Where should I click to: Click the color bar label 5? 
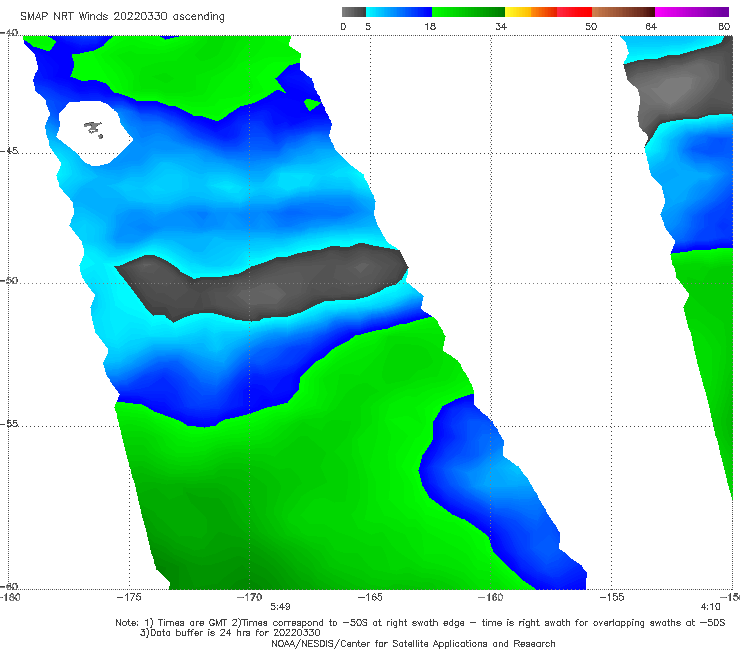click(x=368, y=26)
